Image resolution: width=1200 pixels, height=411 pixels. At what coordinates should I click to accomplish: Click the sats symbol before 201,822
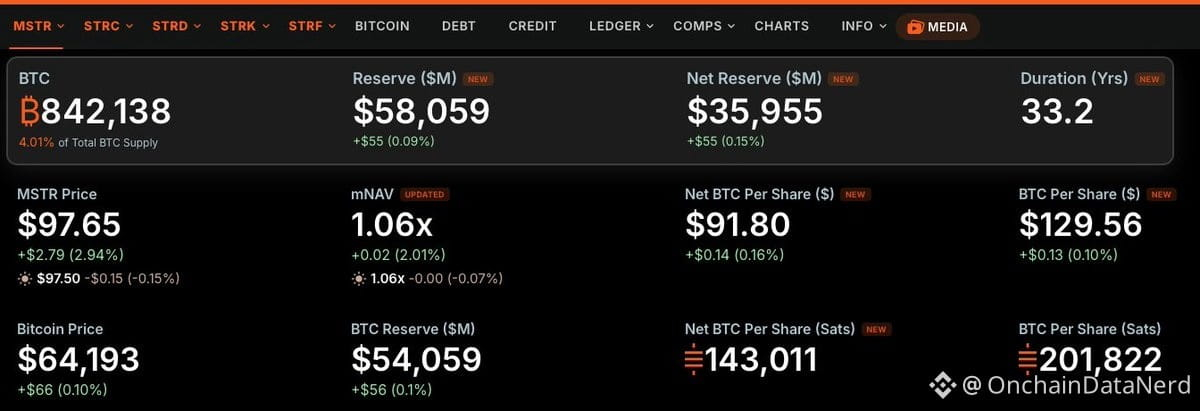coord(1029,359)
